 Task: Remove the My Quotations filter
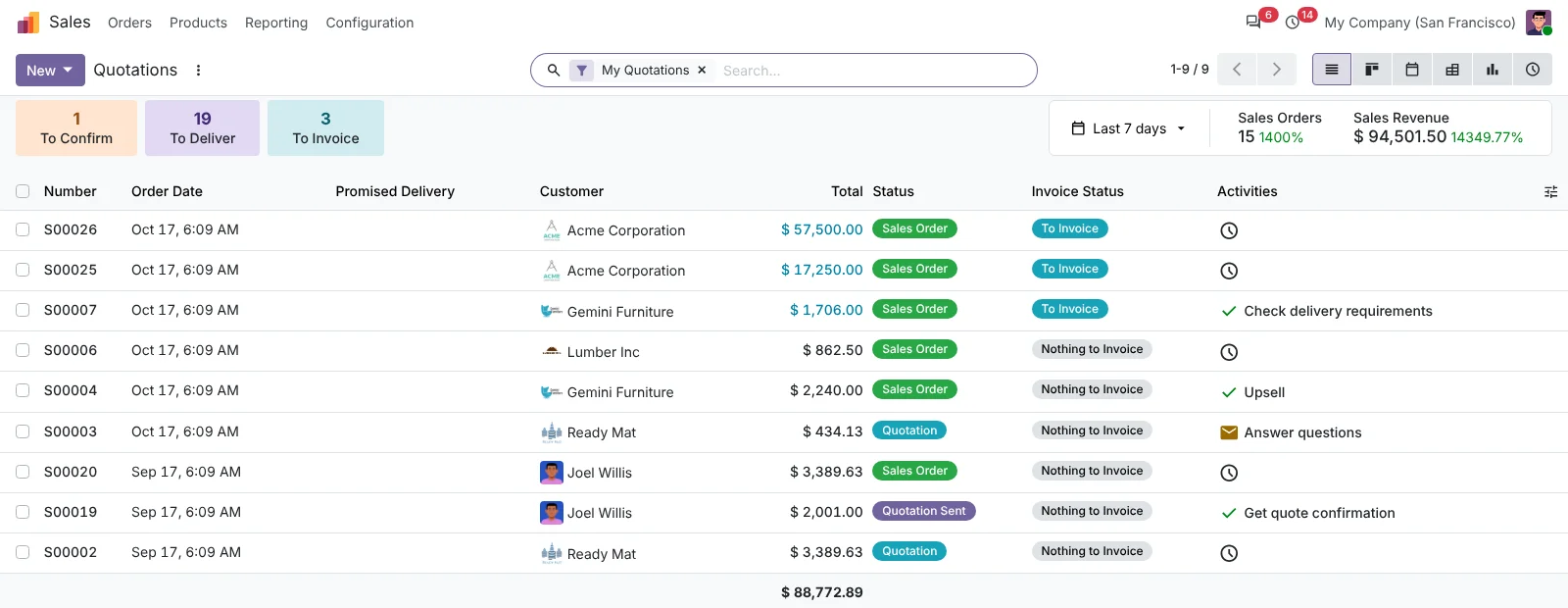(x=702, y=71)
